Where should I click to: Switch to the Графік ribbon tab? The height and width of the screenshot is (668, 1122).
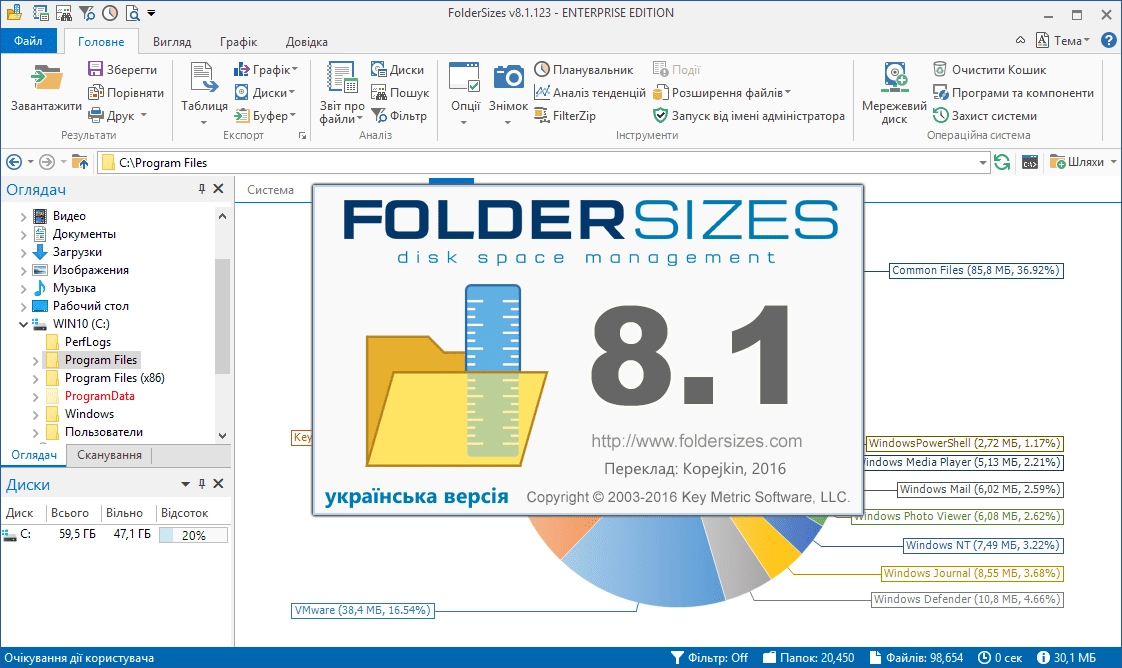238,41
